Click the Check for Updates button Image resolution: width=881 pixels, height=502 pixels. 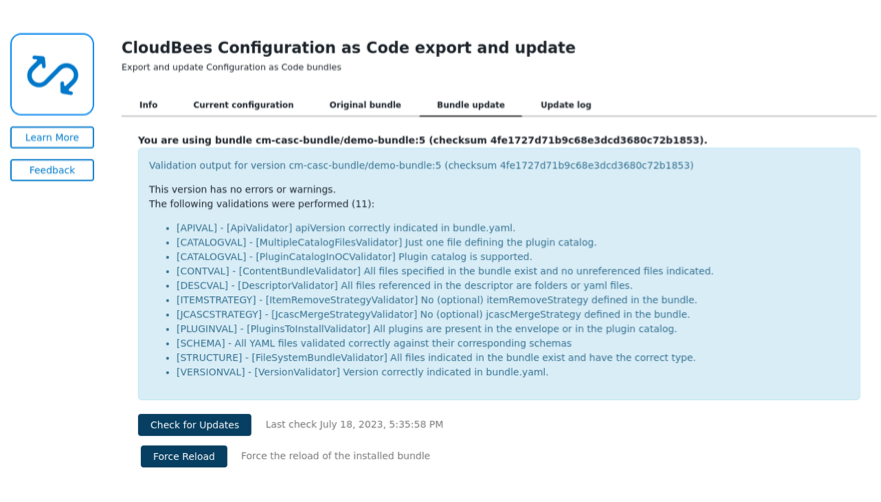(x=194, y=425)
